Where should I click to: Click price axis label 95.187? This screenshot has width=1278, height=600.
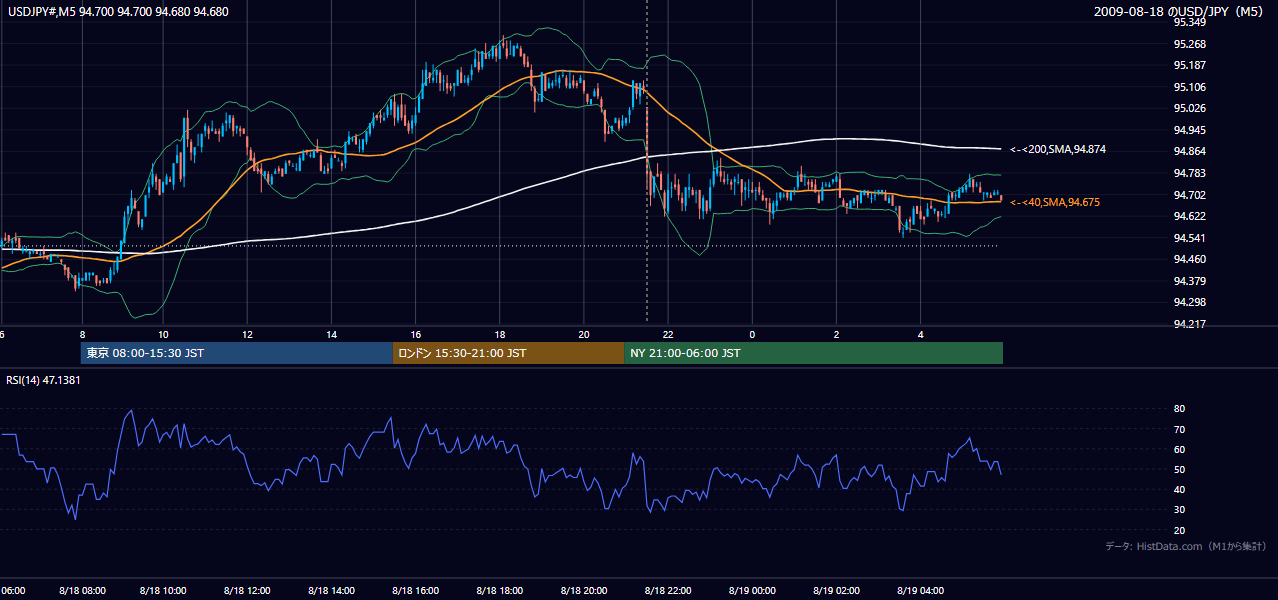point(1189,65)
